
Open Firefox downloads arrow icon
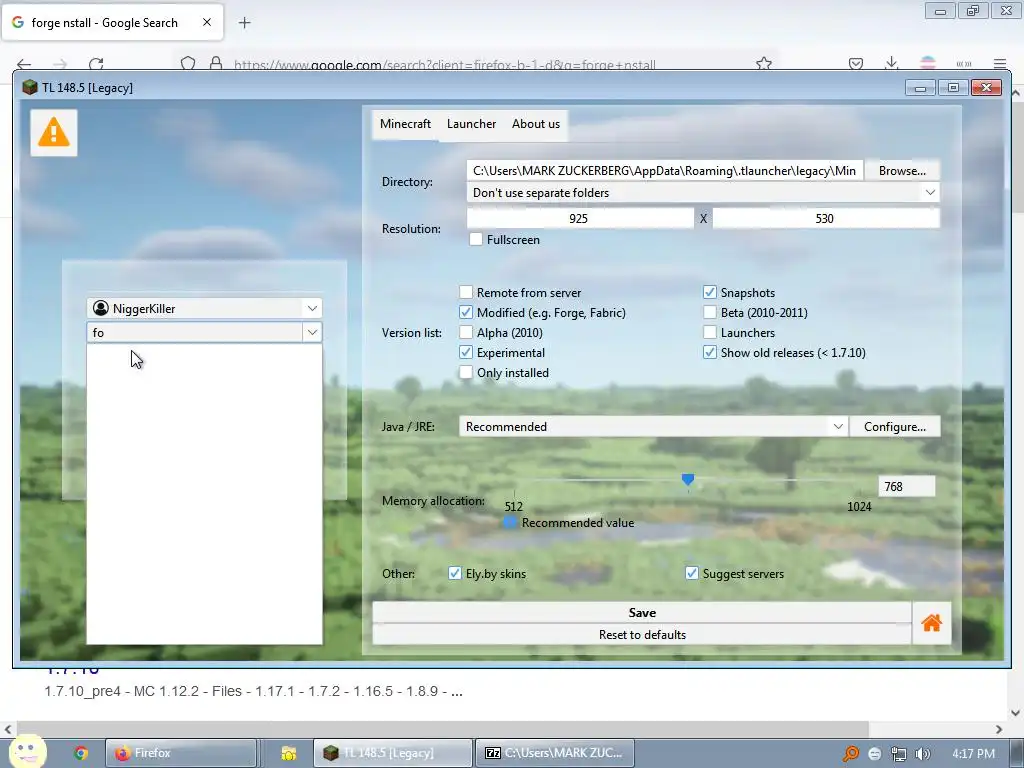click(891, 63)
